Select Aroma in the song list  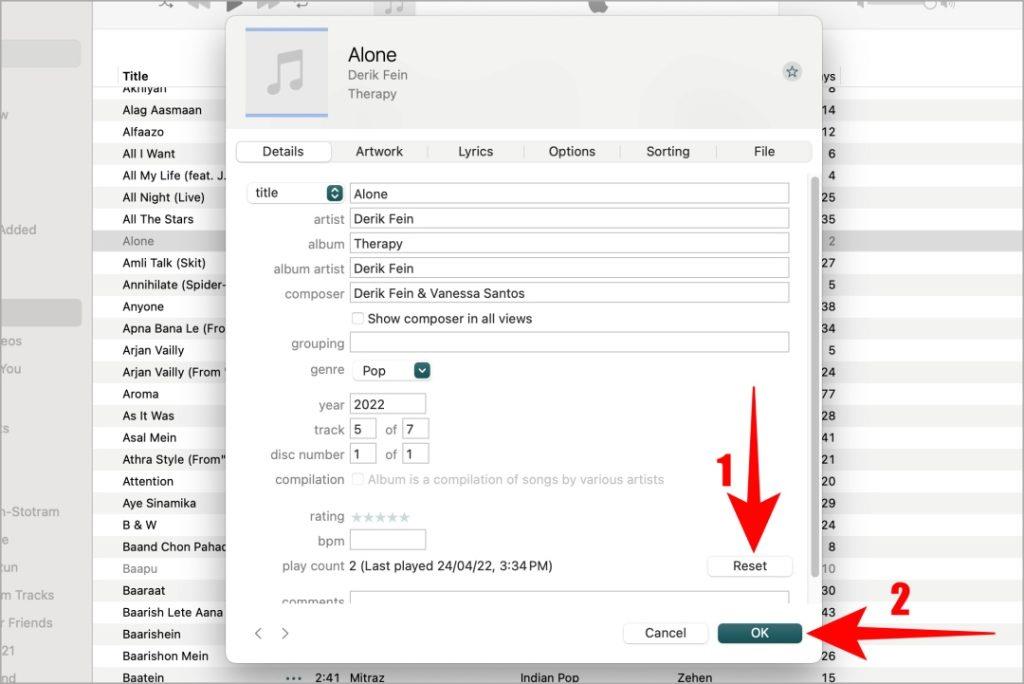[140, 394]
